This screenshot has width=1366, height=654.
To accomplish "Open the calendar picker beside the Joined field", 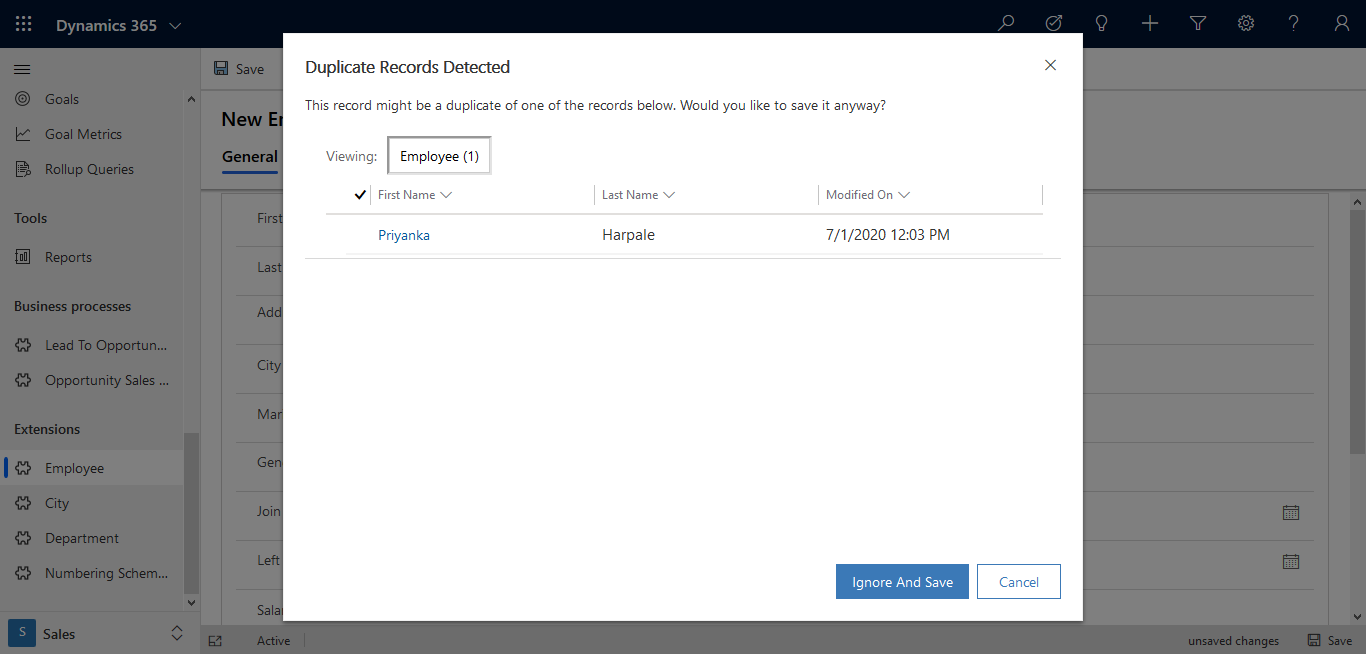I will (x=1290, y=512).
